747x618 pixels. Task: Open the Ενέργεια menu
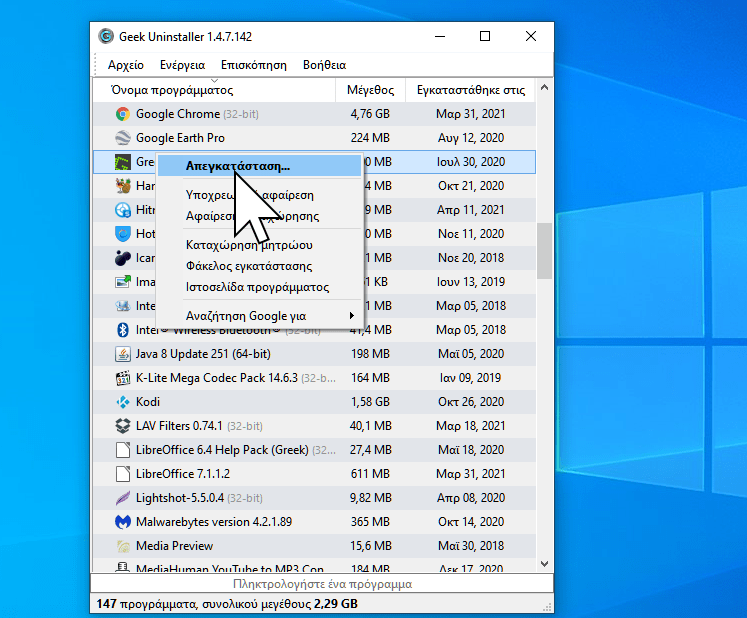click(182, 65)
